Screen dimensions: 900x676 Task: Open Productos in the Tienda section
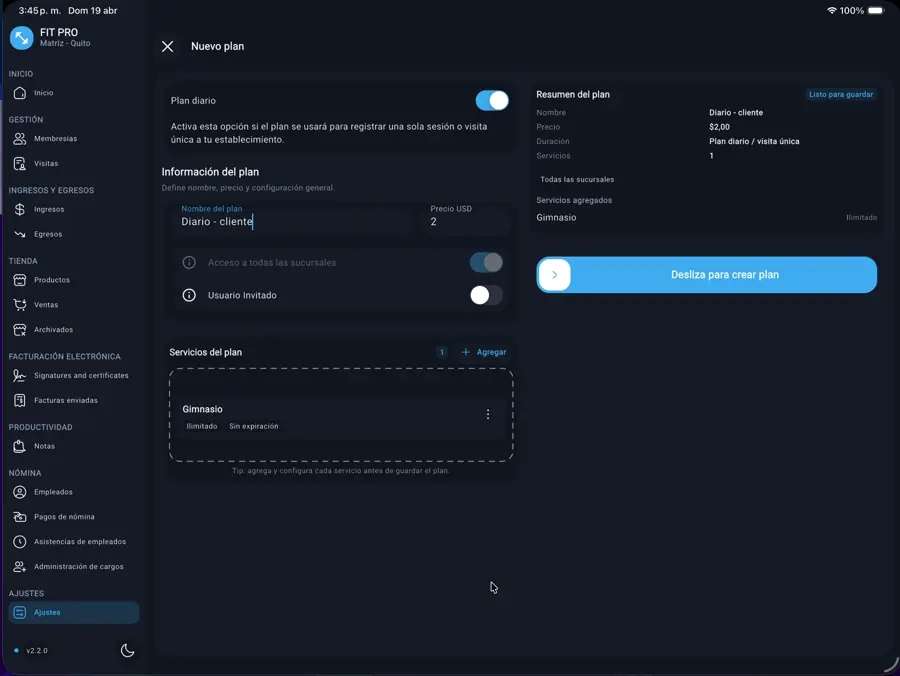(51, 280)
